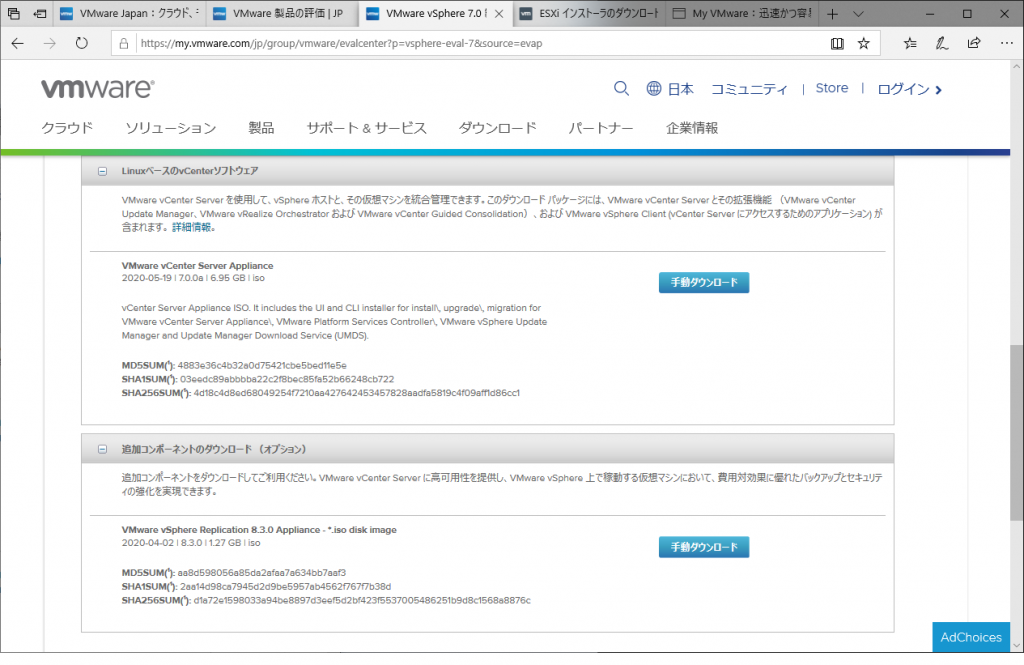Click the VMware logo
The image size is (1024, 665).
pyautogui.click(x=98, y=88)
